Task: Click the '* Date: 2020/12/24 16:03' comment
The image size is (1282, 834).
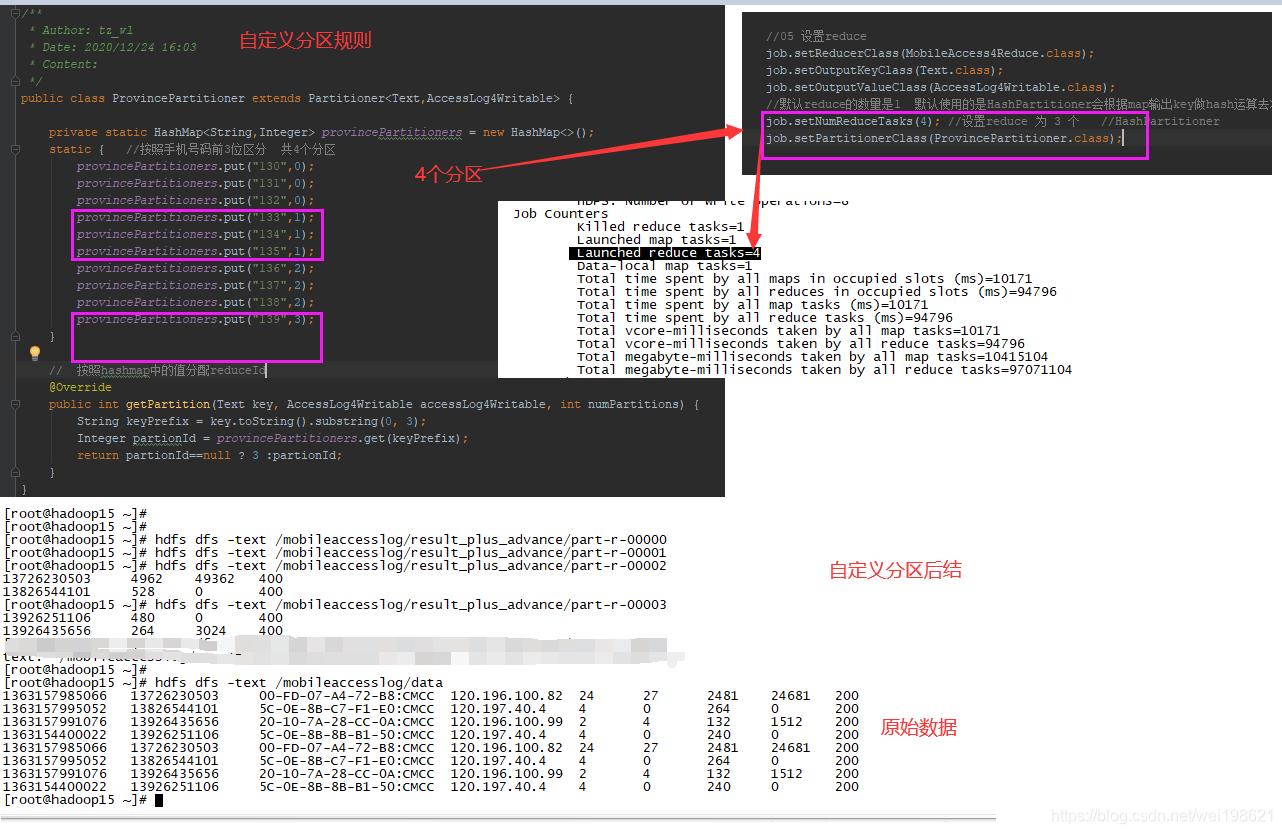Action: pyautogui.click(x=113, y=47)
